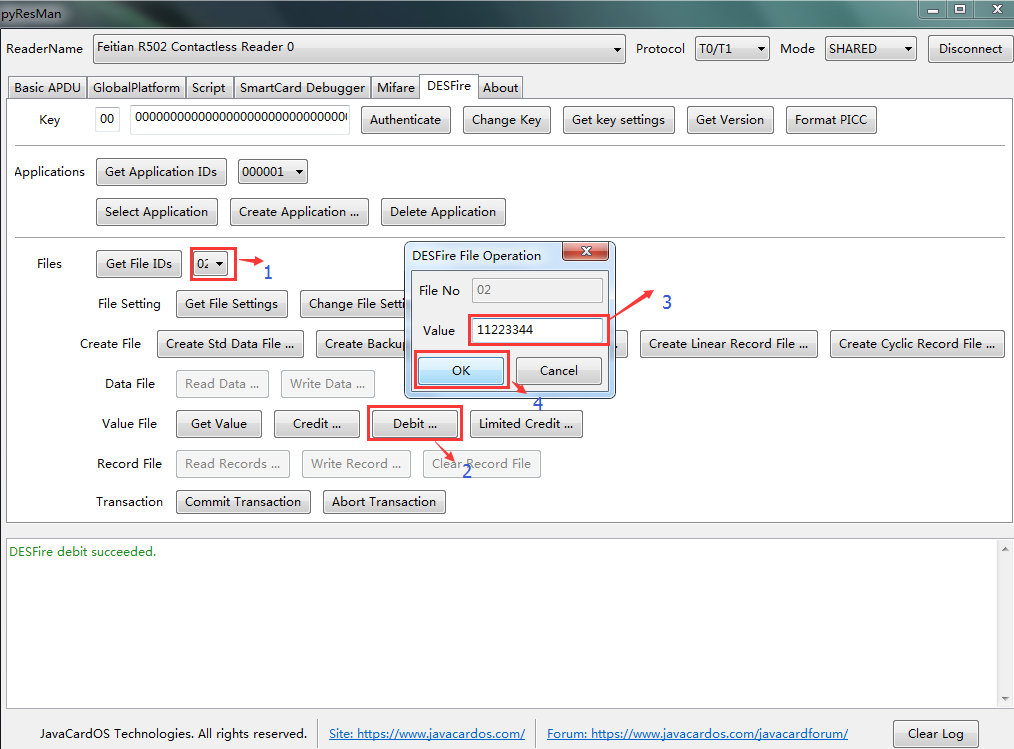Switch to the Basic APDU tab

[47, 87]
